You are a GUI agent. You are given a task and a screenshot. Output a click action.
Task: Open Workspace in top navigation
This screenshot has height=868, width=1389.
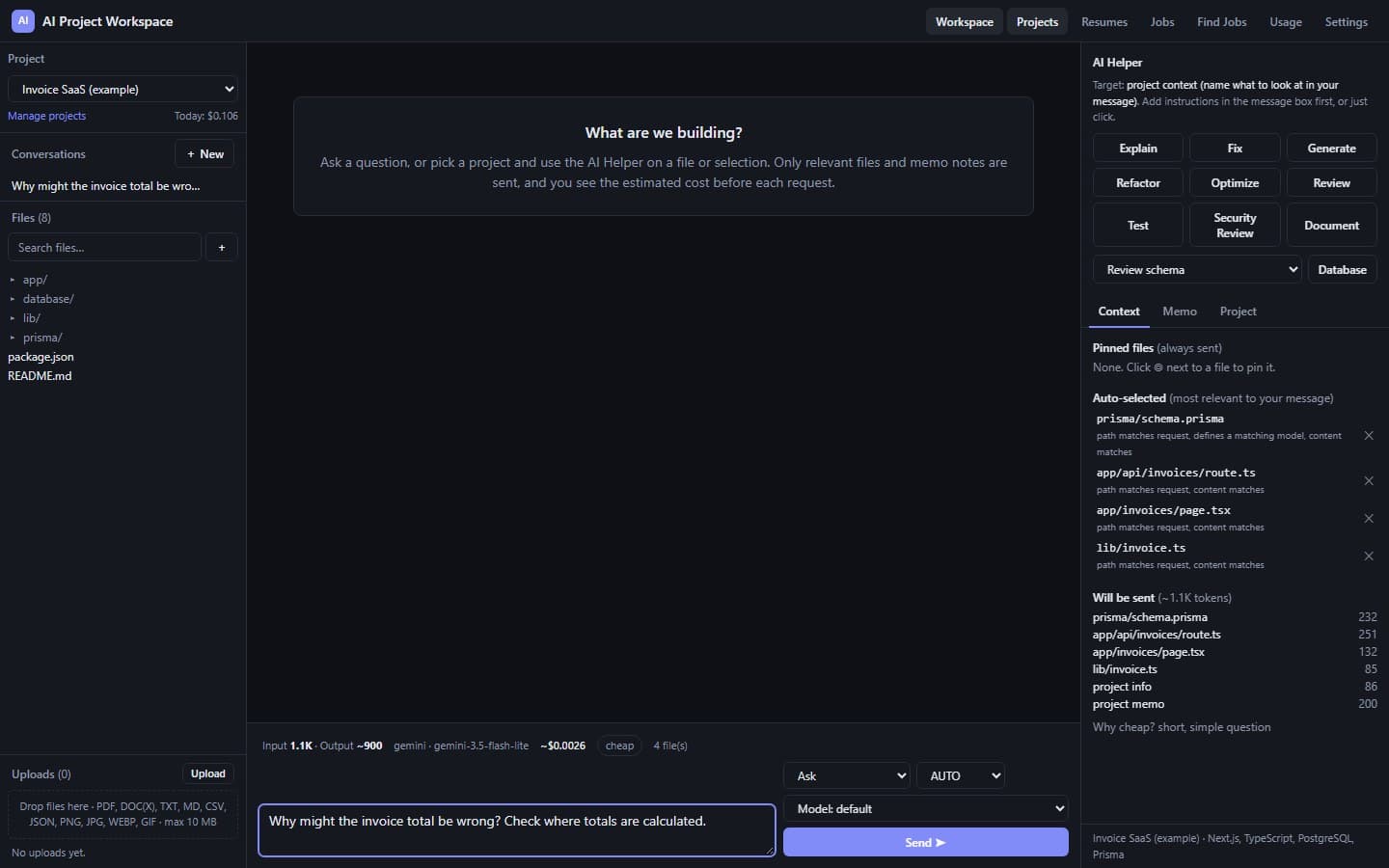(964, 21)
